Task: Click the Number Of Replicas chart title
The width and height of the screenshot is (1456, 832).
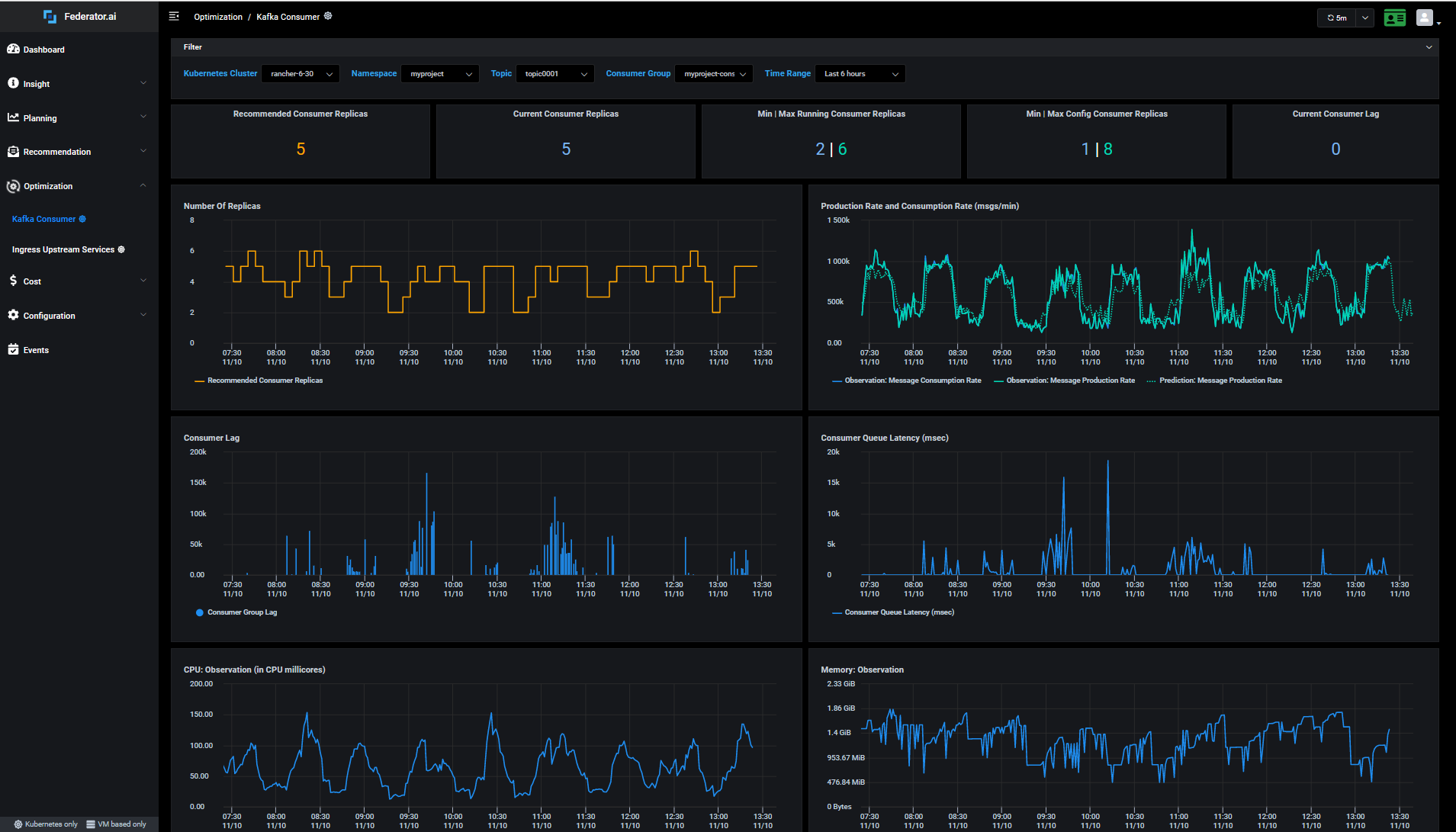Action: coord(222,206)
